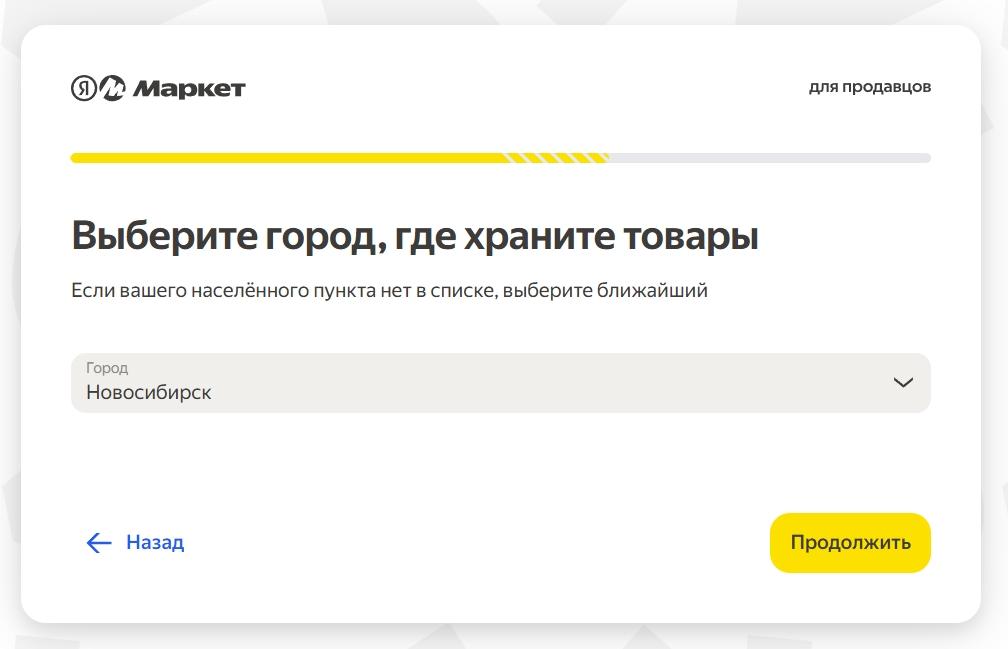Click the hint text about the nearest settlement
Screen dimensions: 1008x649
(x=390, y=290)
